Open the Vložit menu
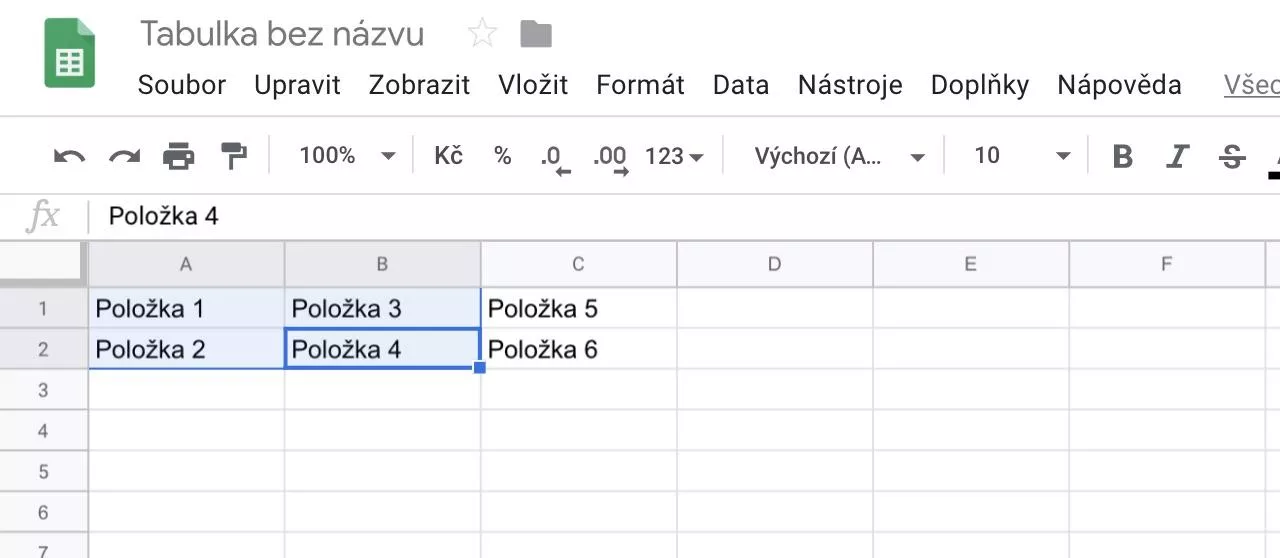This screenshot has height=558, width=1280. click(x=533, y=85)
